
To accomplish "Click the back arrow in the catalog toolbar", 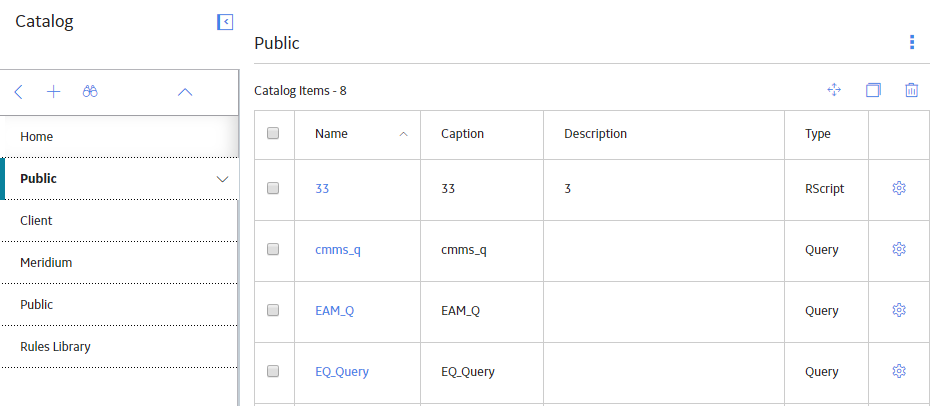I will point(19,92).
